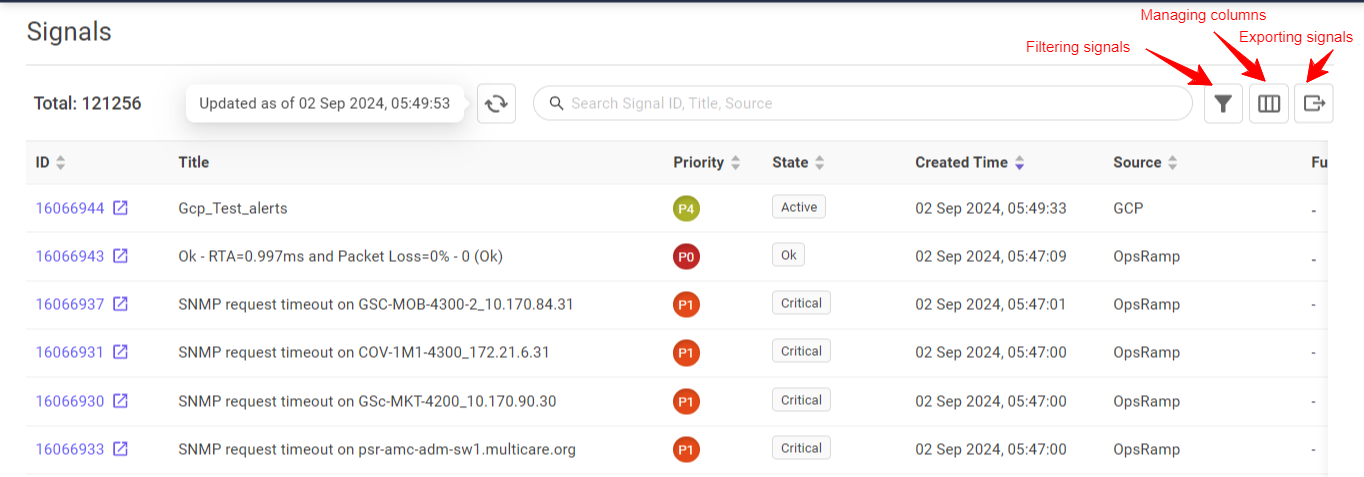
Task: Click external link icon beside 16066933
Action: (x=120, y=449)
